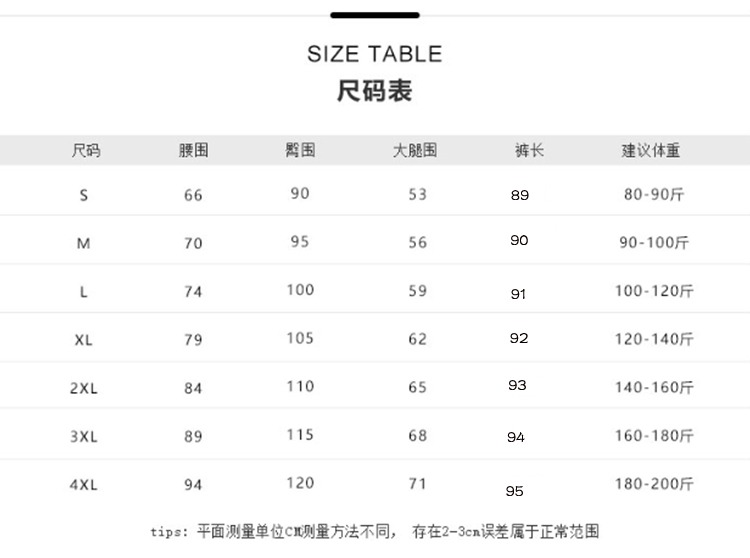Click thigh value 71 in 4XL row
This screenshot has width=750, height=558.
[418, 483]
